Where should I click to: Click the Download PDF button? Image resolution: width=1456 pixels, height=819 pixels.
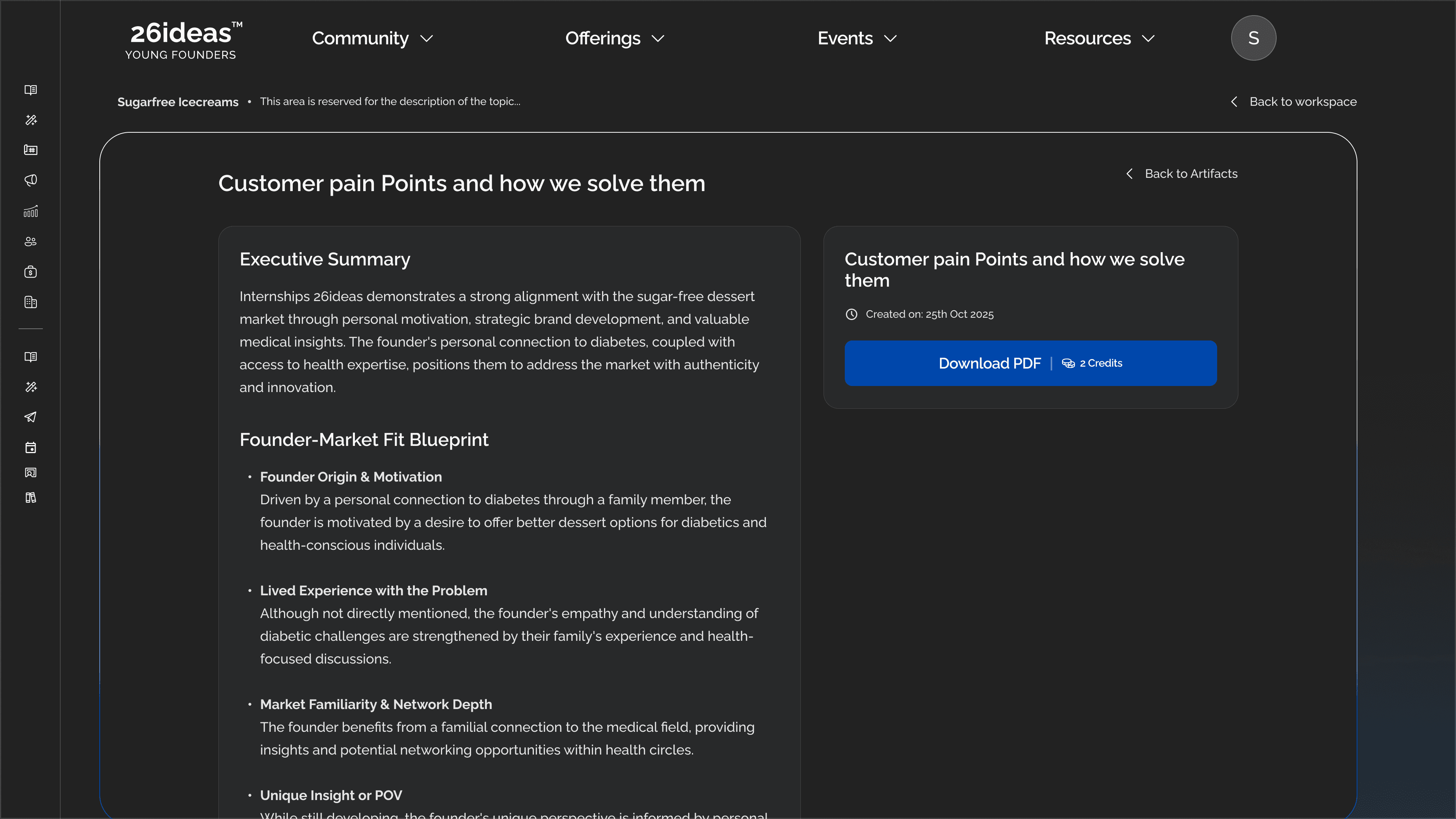point(1030,363)
